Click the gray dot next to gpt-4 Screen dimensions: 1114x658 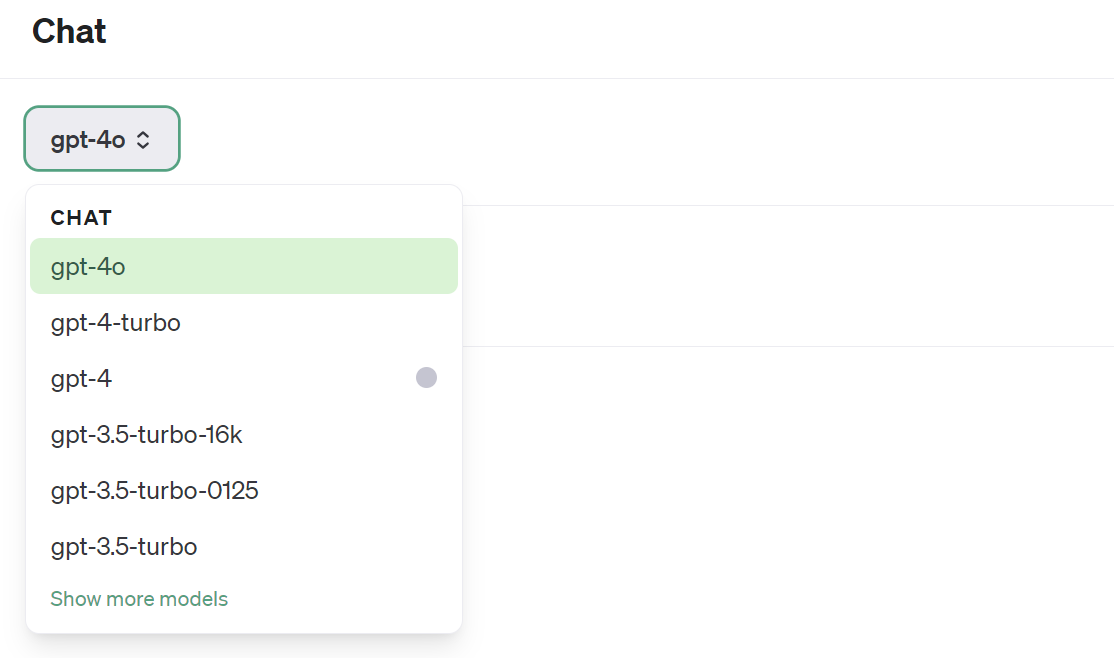point(426,377)
